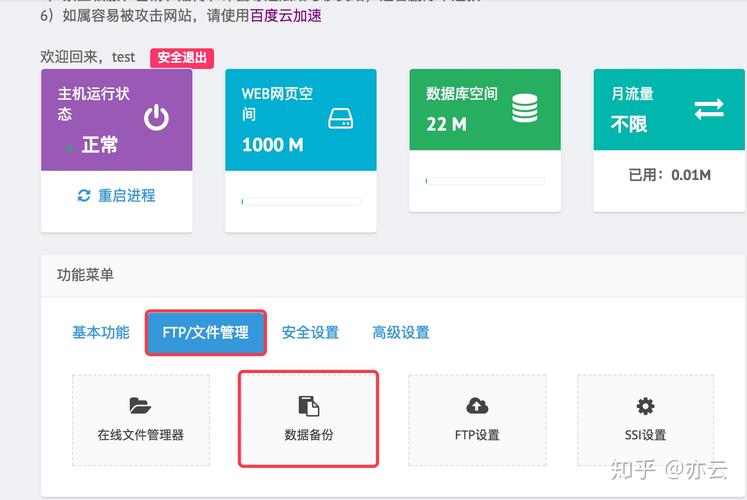The height and width of the screenshot is (500, 747).
Task: Click the 主机运行状态 card title
Action: [x=93, y=103]
